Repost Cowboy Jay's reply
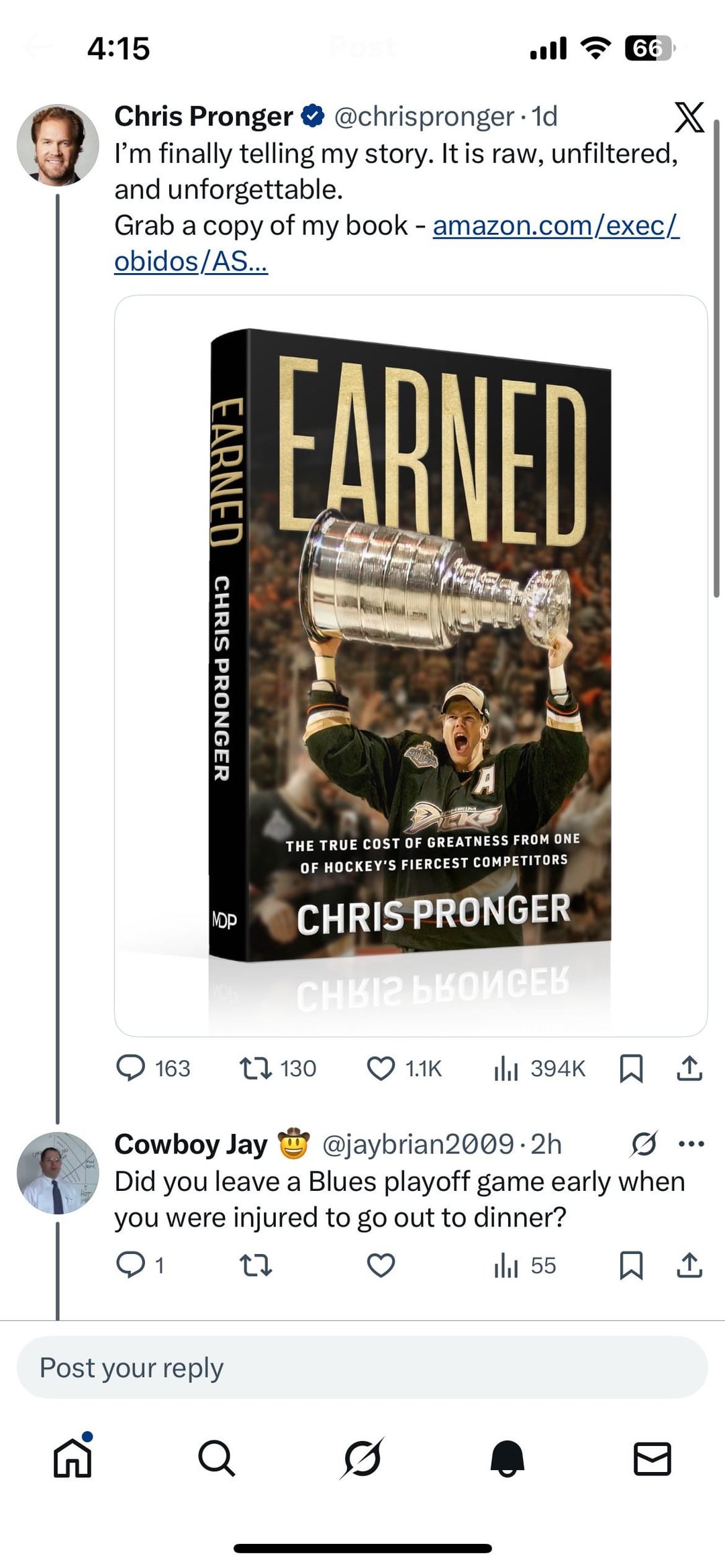The image size is (725, 1568). coord(256,1265)
